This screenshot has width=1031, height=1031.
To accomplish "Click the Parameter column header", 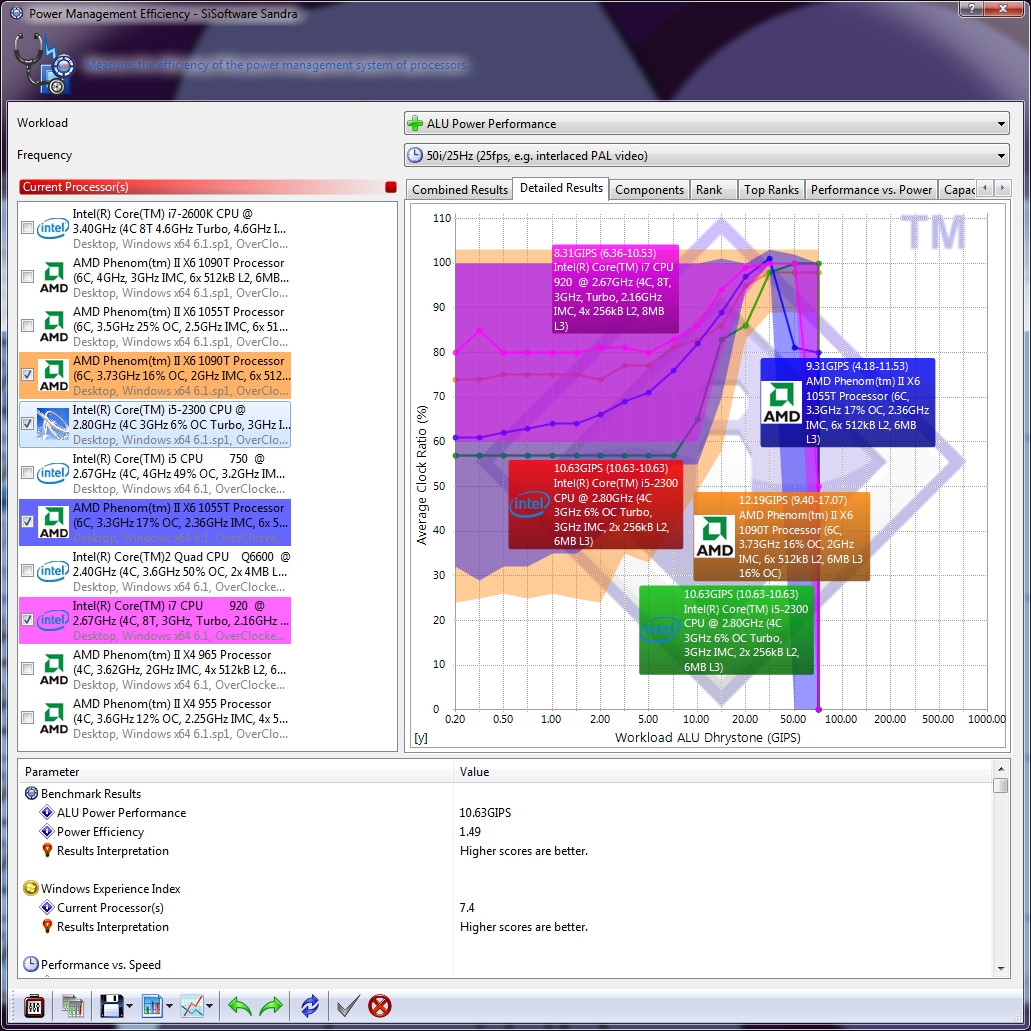I will (x=236, y=771).
